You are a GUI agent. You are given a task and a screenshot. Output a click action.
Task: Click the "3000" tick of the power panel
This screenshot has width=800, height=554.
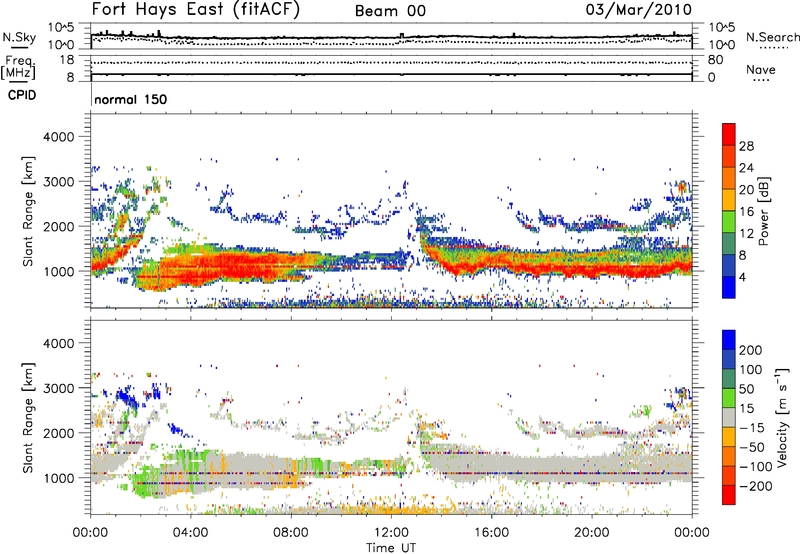click(x=59, y=182)
